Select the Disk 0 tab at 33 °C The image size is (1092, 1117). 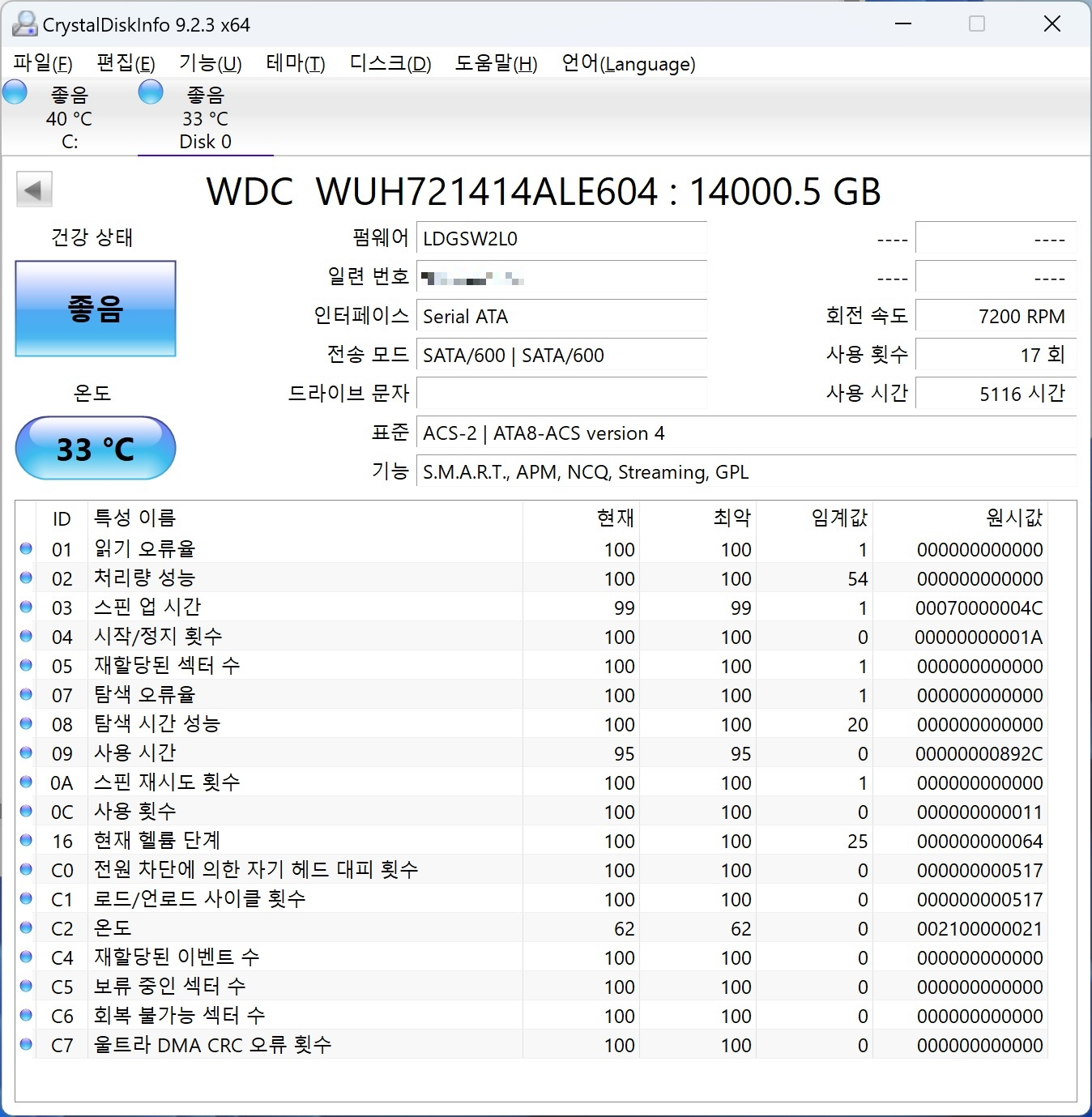click(205, 117)
